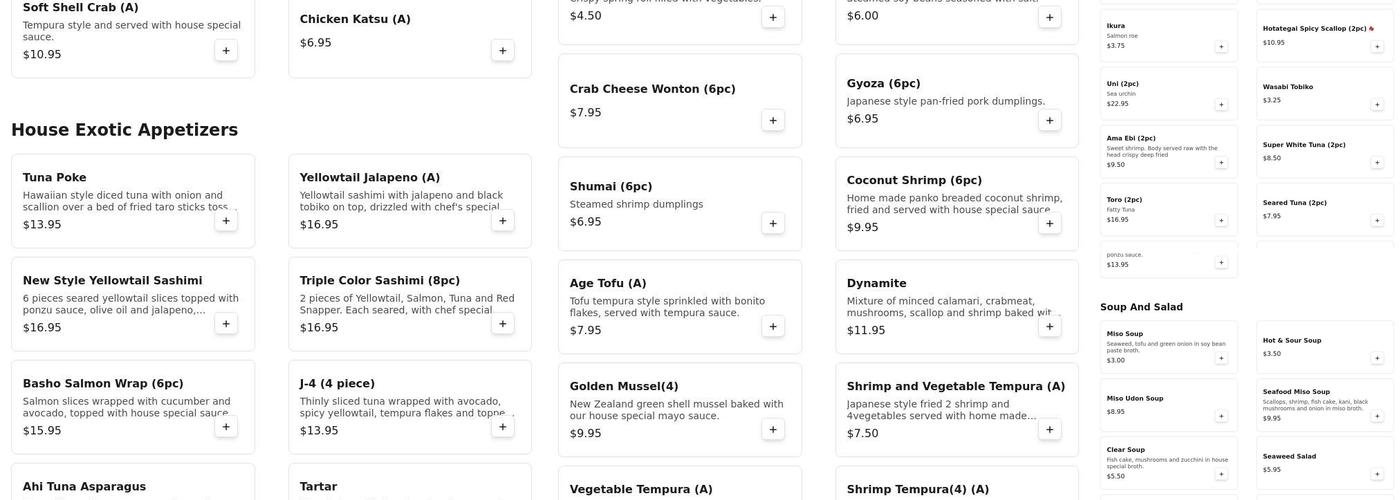Screen dimensions: 1400x500
Task: Add Chicken Katsu (A) to cart
Action: (x=502, y=50)
